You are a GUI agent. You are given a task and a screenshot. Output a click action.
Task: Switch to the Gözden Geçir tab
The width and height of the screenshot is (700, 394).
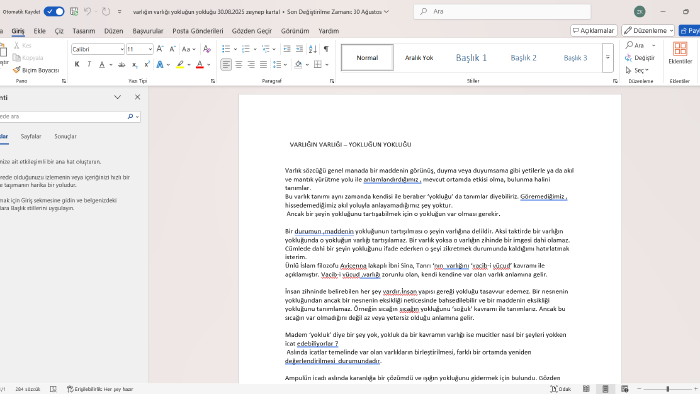pos(252,31)
